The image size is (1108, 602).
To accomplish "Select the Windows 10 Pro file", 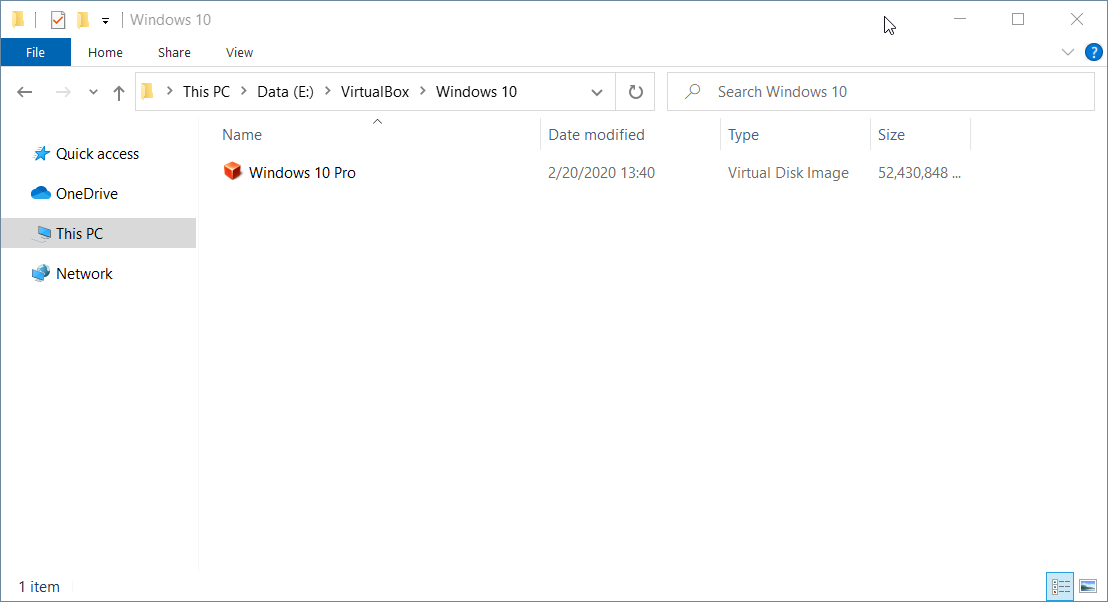I will [302, 172].
